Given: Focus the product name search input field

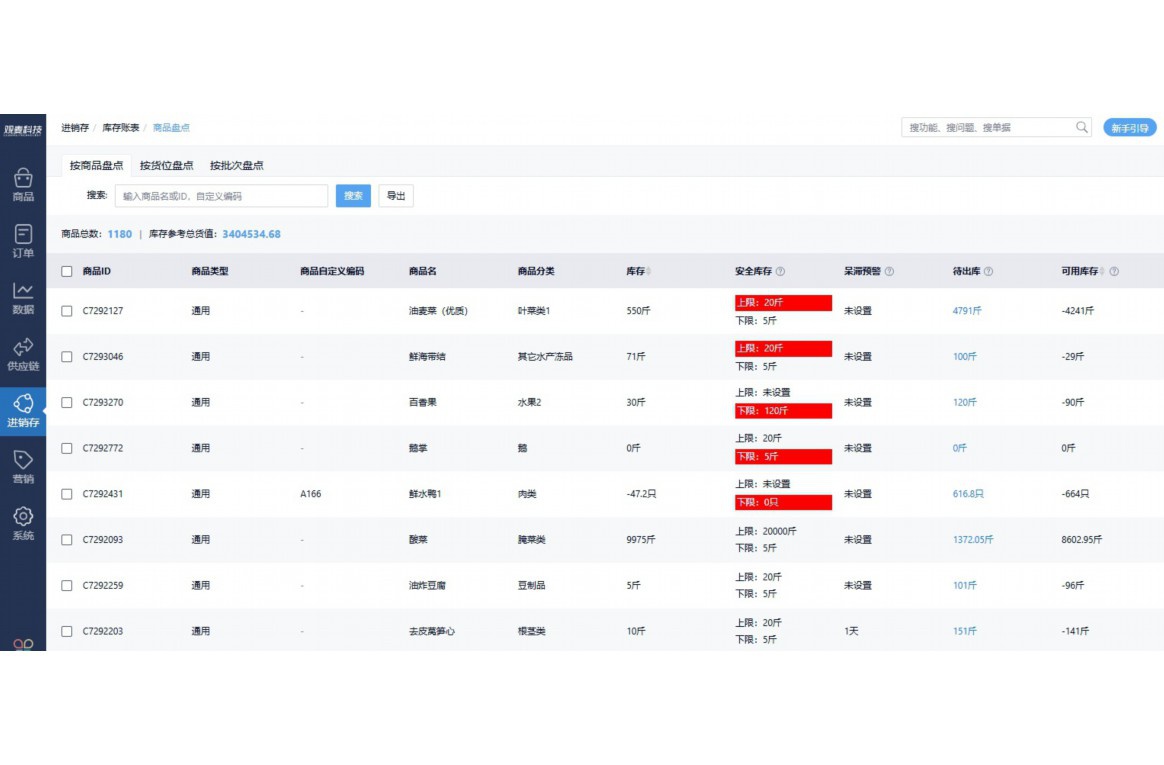Looking at the screenshot, I should (x=221, y=196).
